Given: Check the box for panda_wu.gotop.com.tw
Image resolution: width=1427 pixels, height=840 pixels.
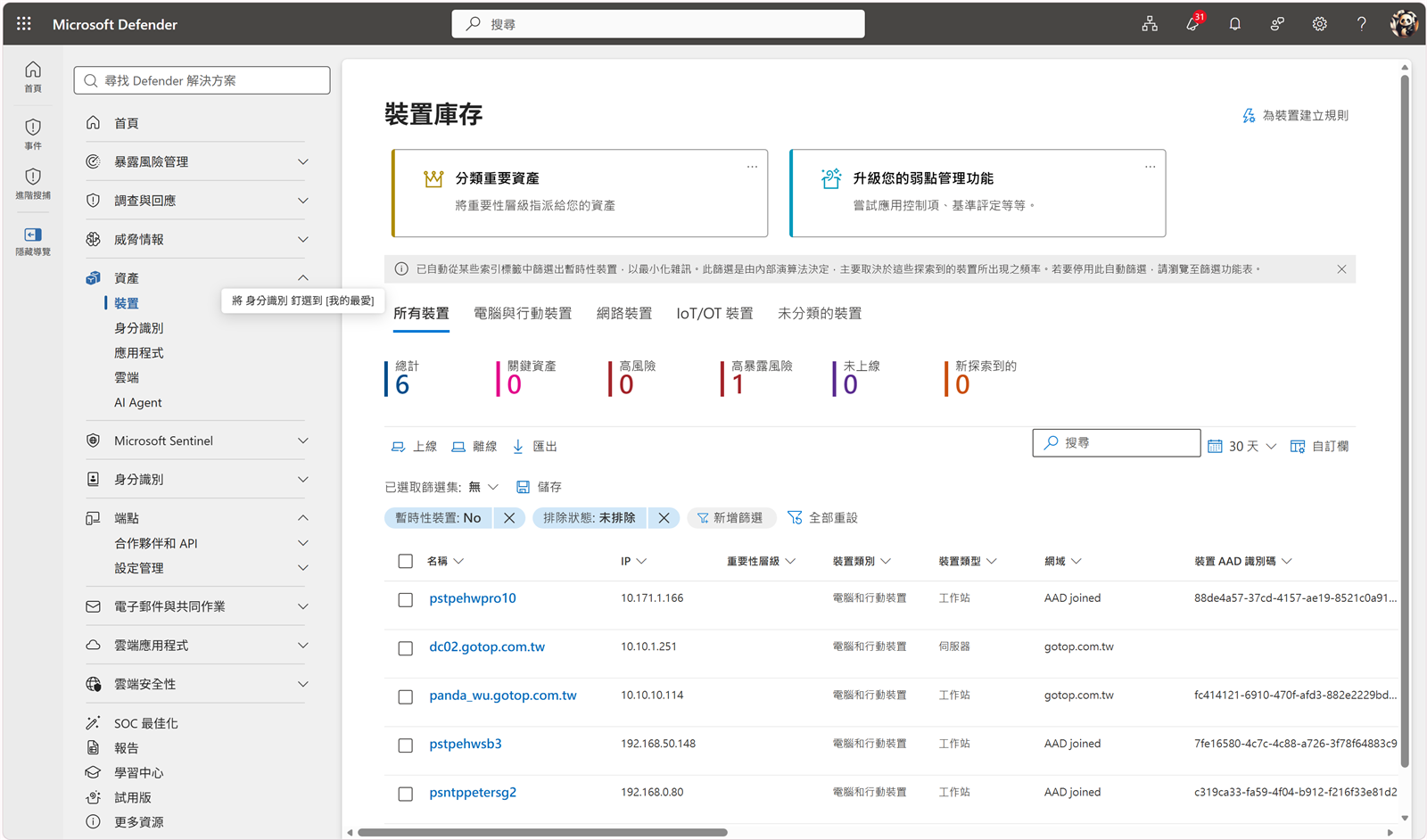Looking at the screenshot, I should pyautogui.click(x=405, y=696).
